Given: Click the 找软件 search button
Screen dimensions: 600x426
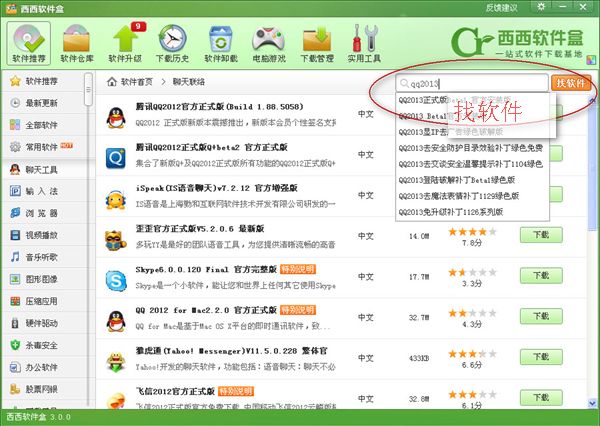Looking at the screenshot, I should click(571, 83).
